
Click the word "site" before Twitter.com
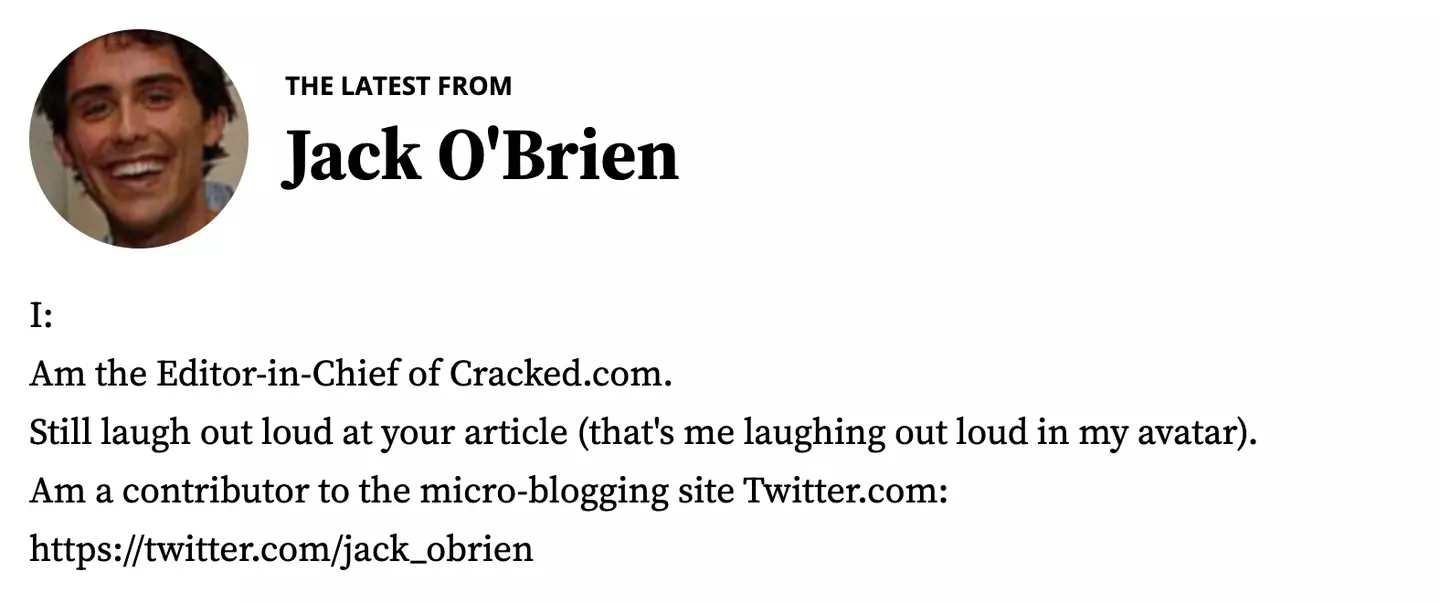point(706,491)
